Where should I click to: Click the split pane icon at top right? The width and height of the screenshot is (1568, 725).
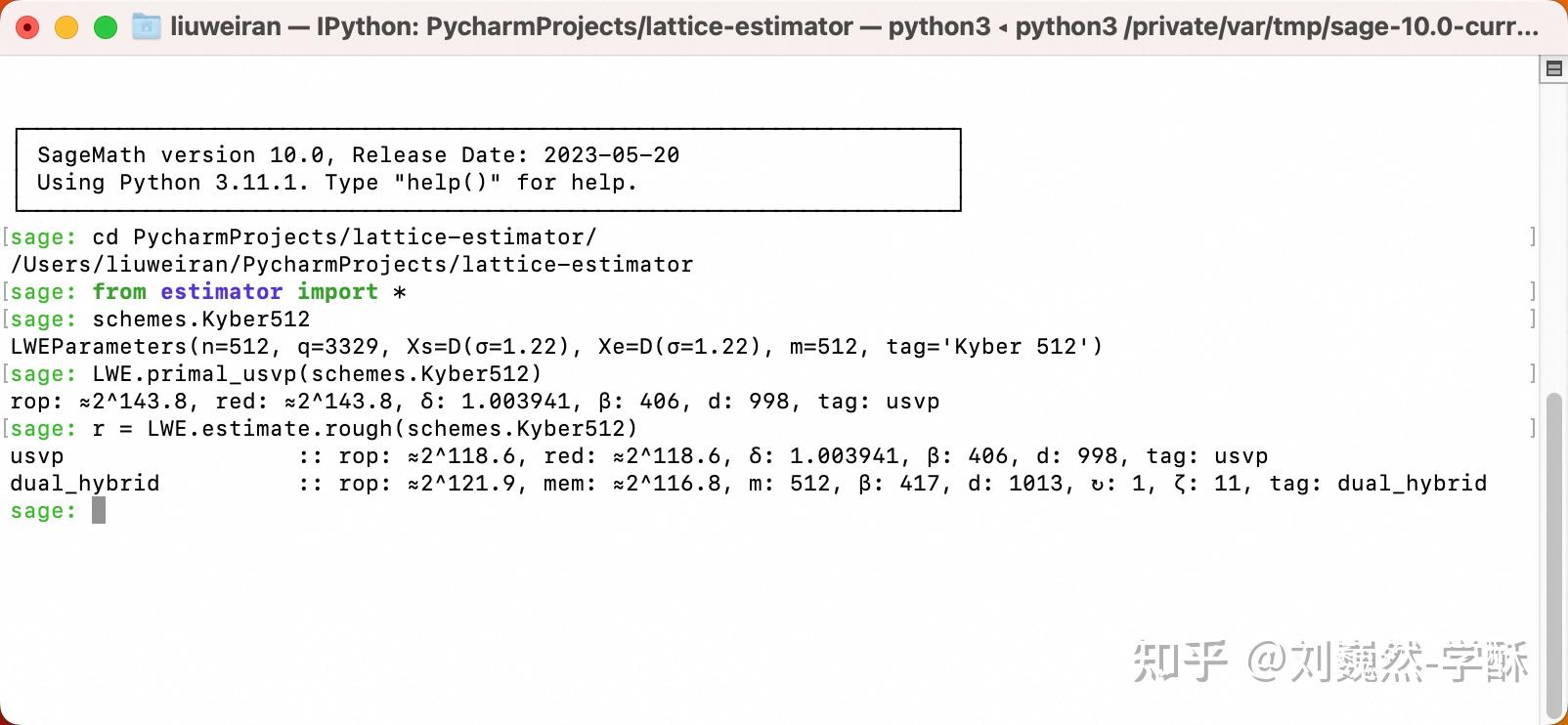tap(1553, 69)
